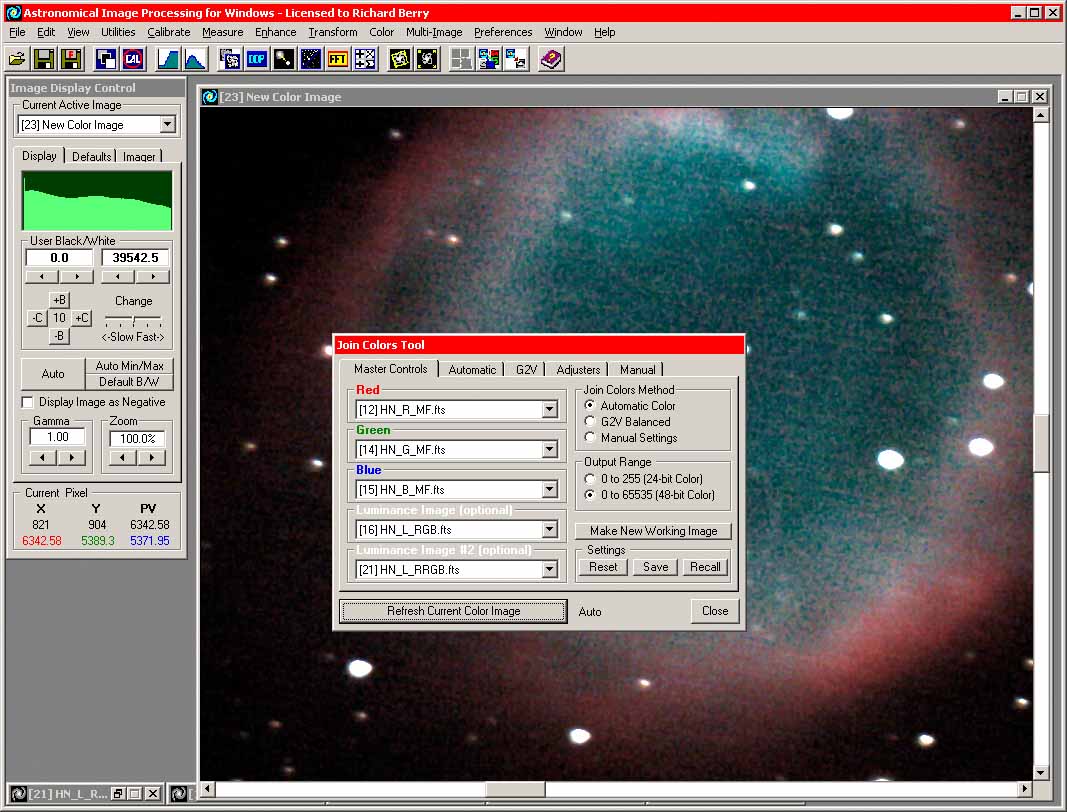Open the Multi-Image menu
Image resolution: width=1067 pixels, height=812 pixels.
tap(433, 32)
